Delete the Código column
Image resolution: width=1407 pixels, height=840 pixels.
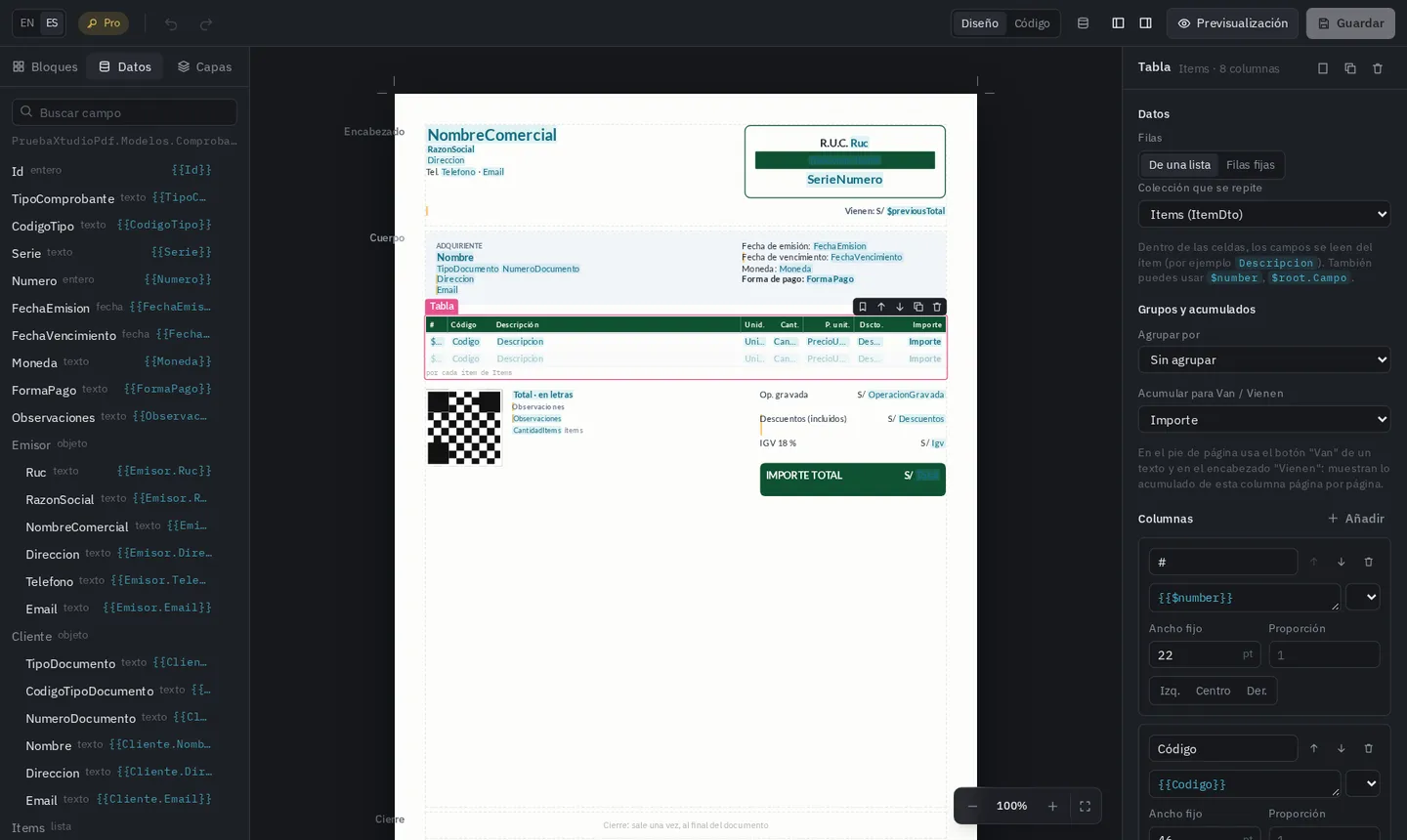[1368, 748]
